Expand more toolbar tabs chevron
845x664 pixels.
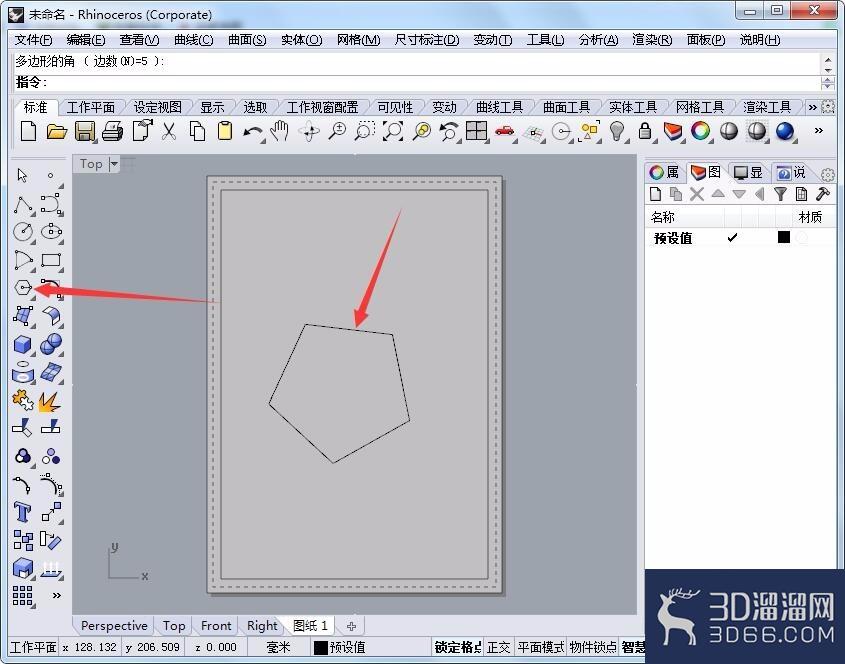click(x=812, y=107)
